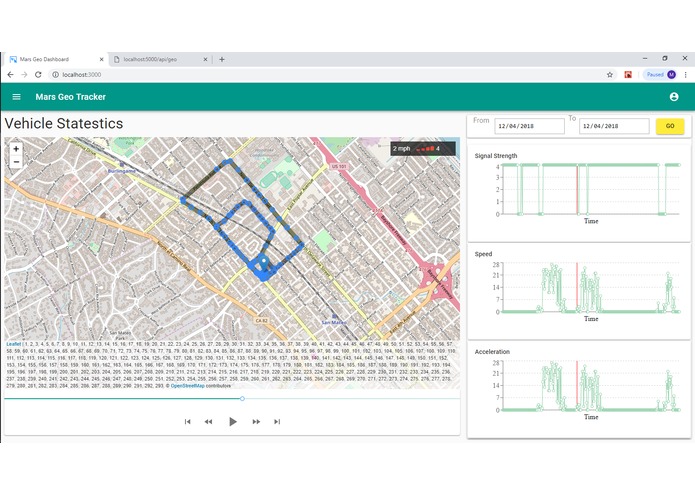Skip to the first track point
695x494 pixels.
coord(187,421)
